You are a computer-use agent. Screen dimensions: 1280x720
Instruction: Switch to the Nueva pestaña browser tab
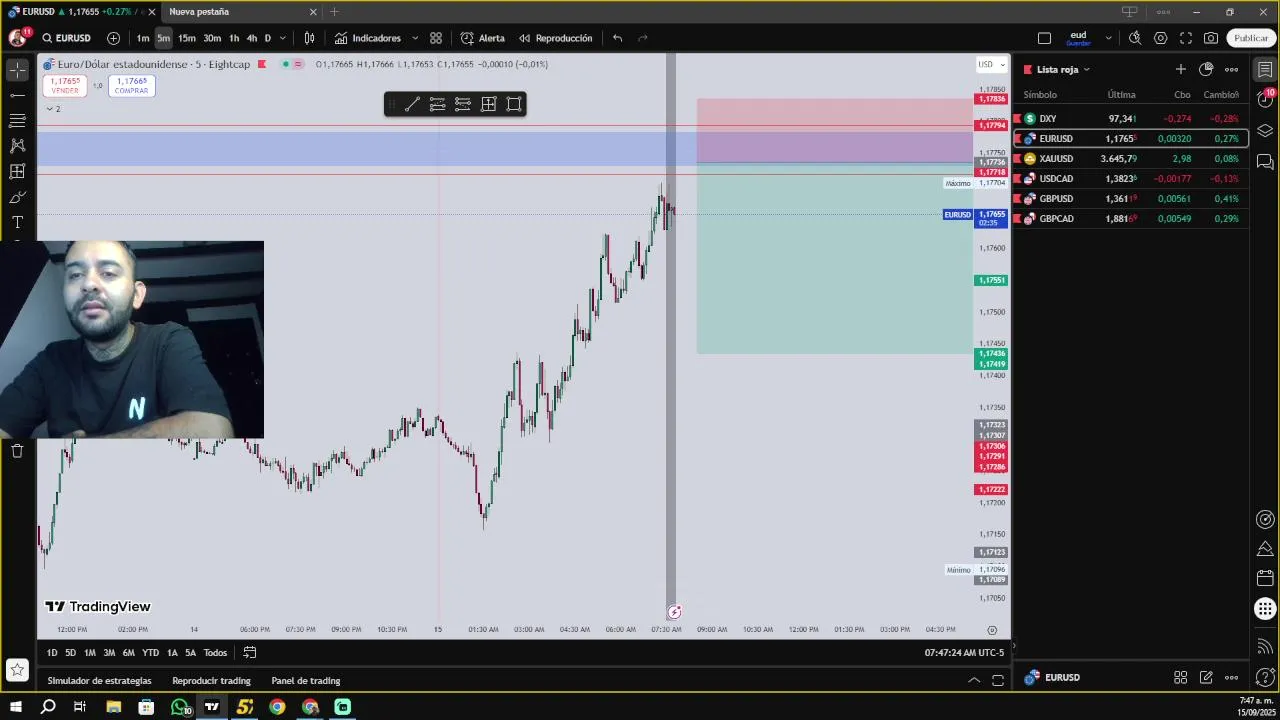[240, 12]
